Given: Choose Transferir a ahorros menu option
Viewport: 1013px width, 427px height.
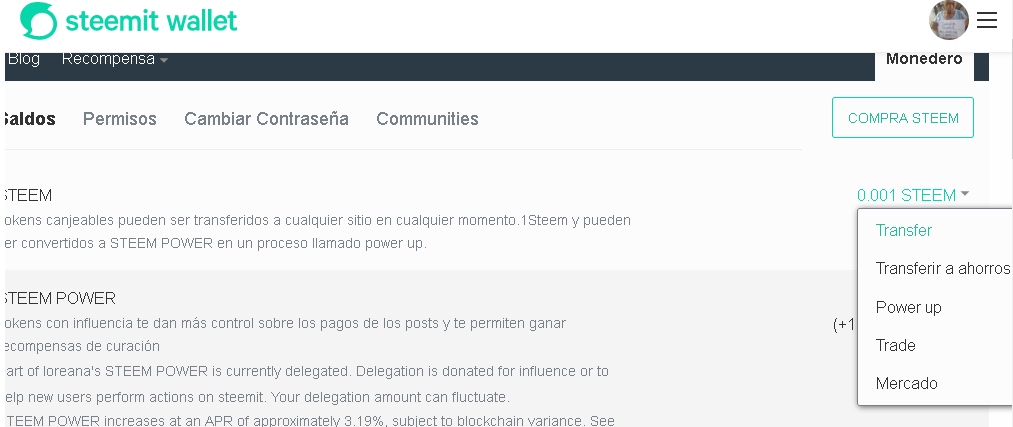Looking at the screenshot, I should 943,268.
